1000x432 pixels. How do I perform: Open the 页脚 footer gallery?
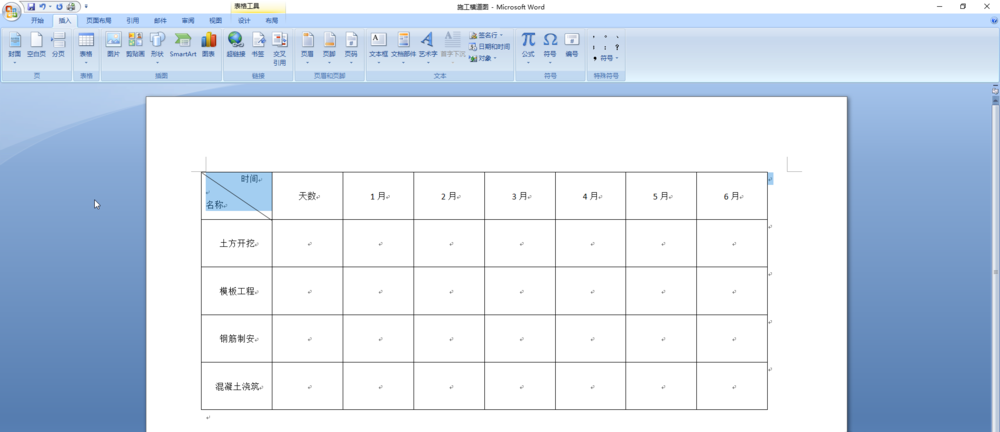coord(329,47)
